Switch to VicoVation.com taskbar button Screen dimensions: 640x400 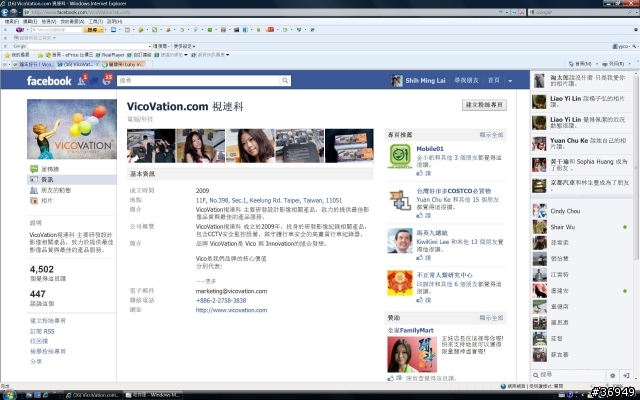[x=93, y=395]
